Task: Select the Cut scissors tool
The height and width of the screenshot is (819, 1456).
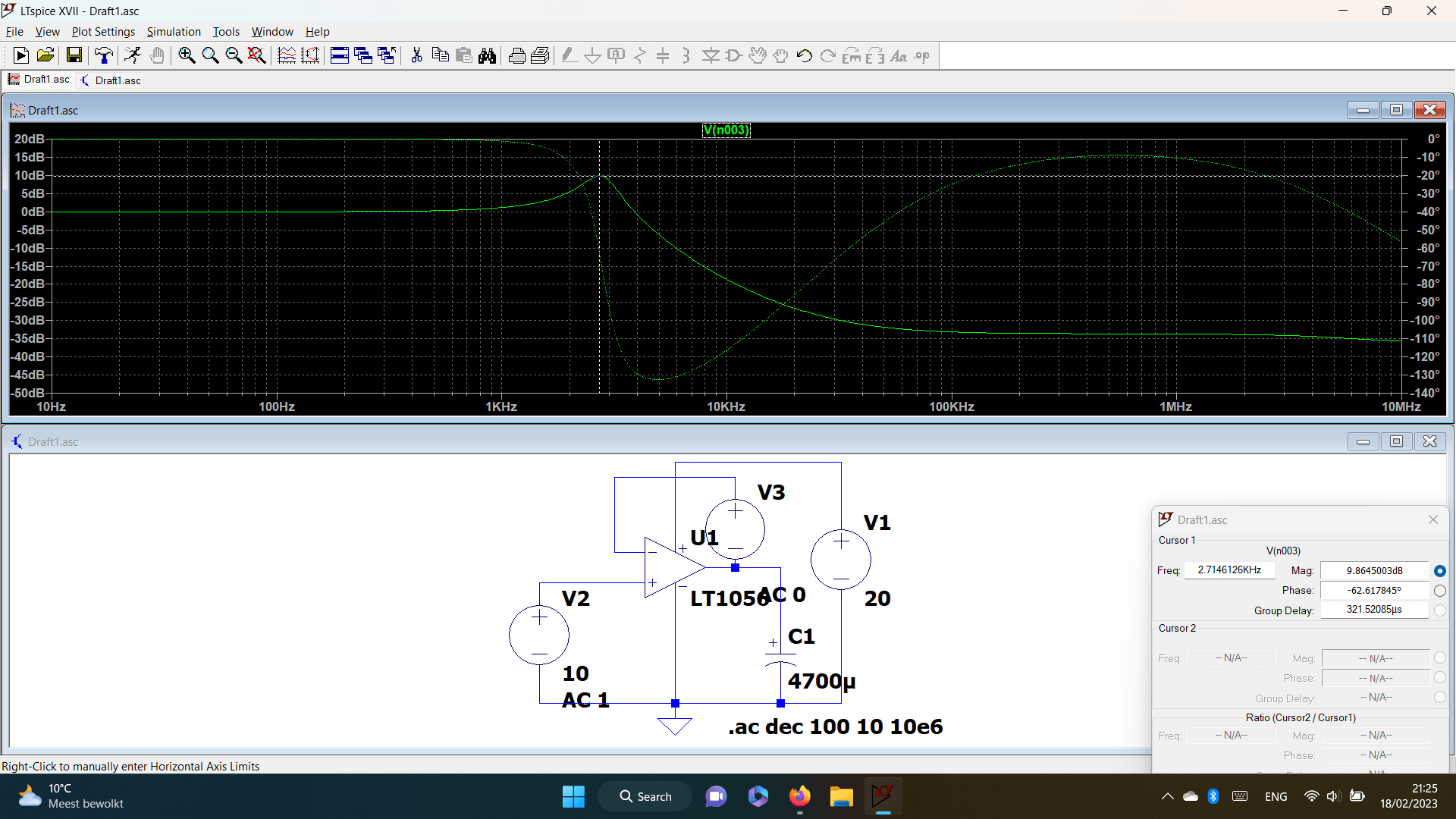Action: tap(416, 55)
